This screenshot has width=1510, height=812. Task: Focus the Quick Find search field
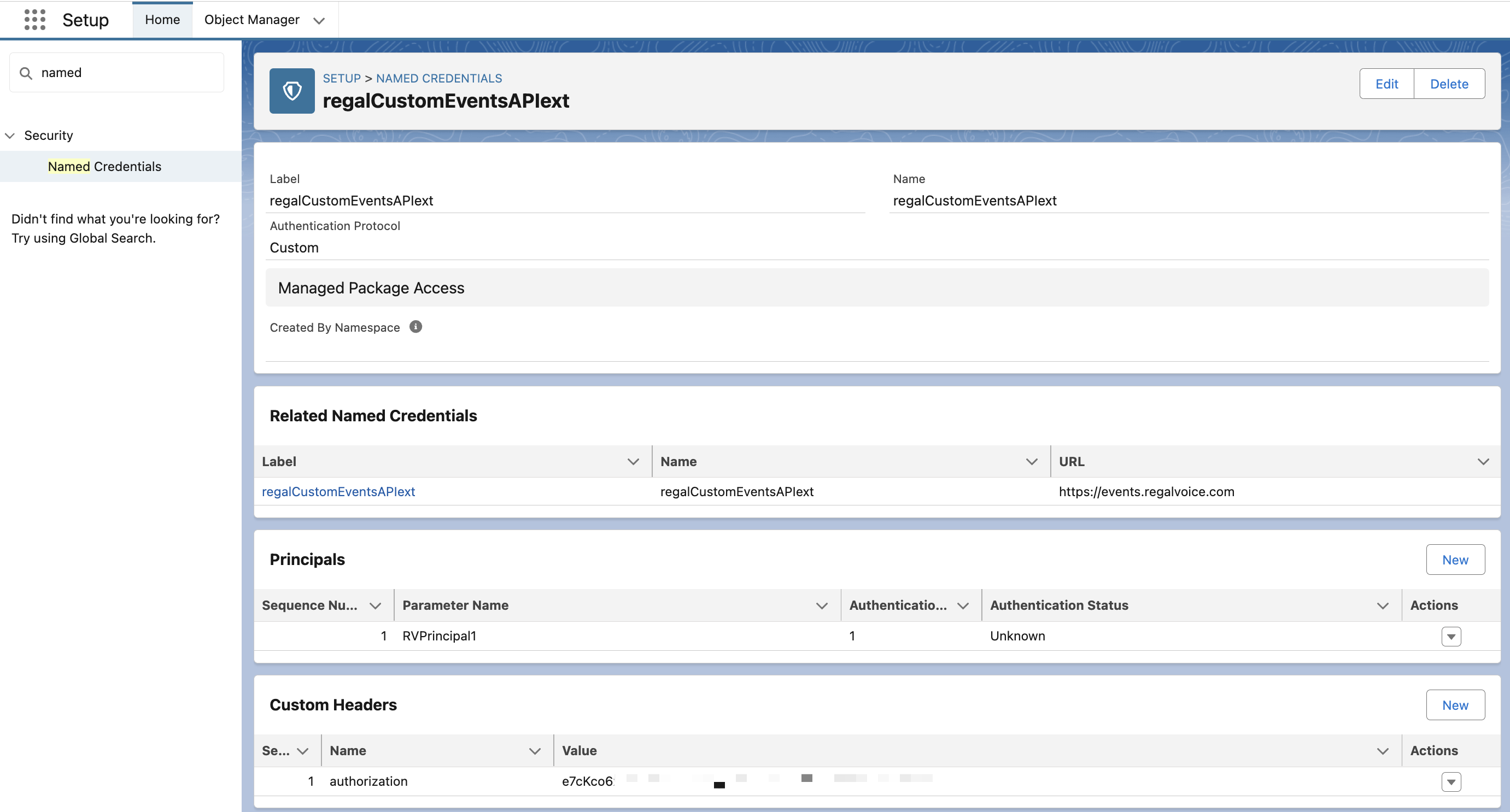click(x=116, y=73)
